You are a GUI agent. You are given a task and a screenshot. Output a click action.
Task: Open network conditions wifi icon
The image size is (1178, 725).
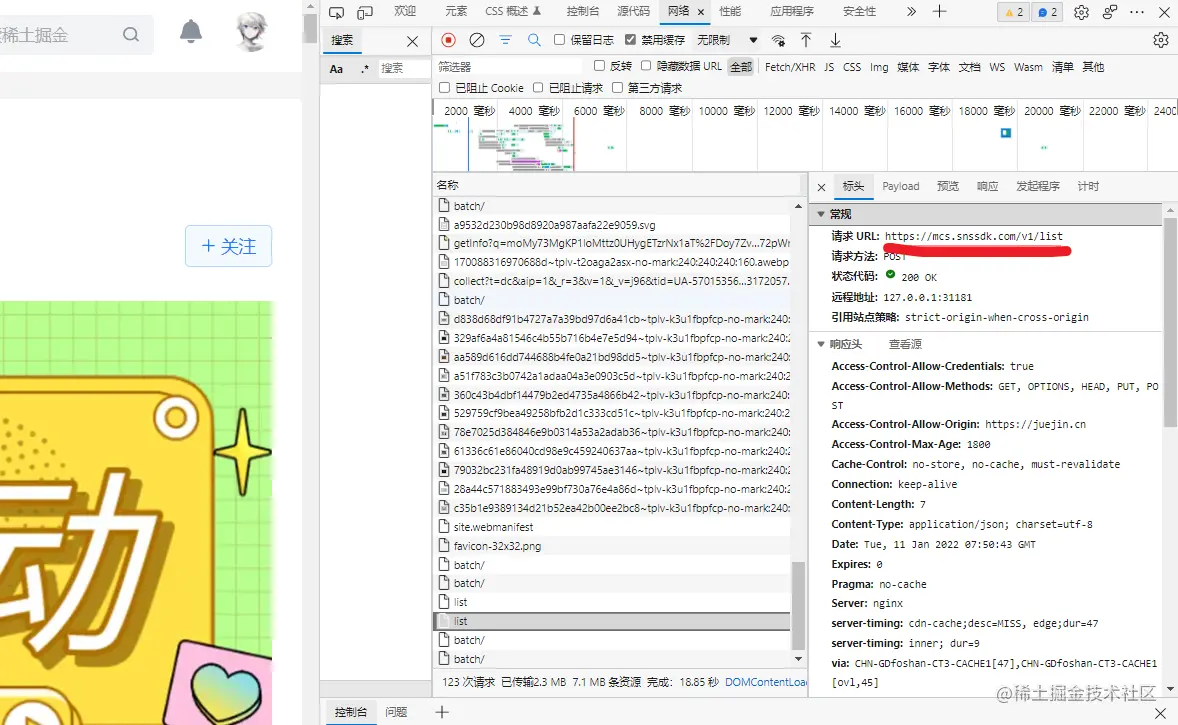click(778, 41)
